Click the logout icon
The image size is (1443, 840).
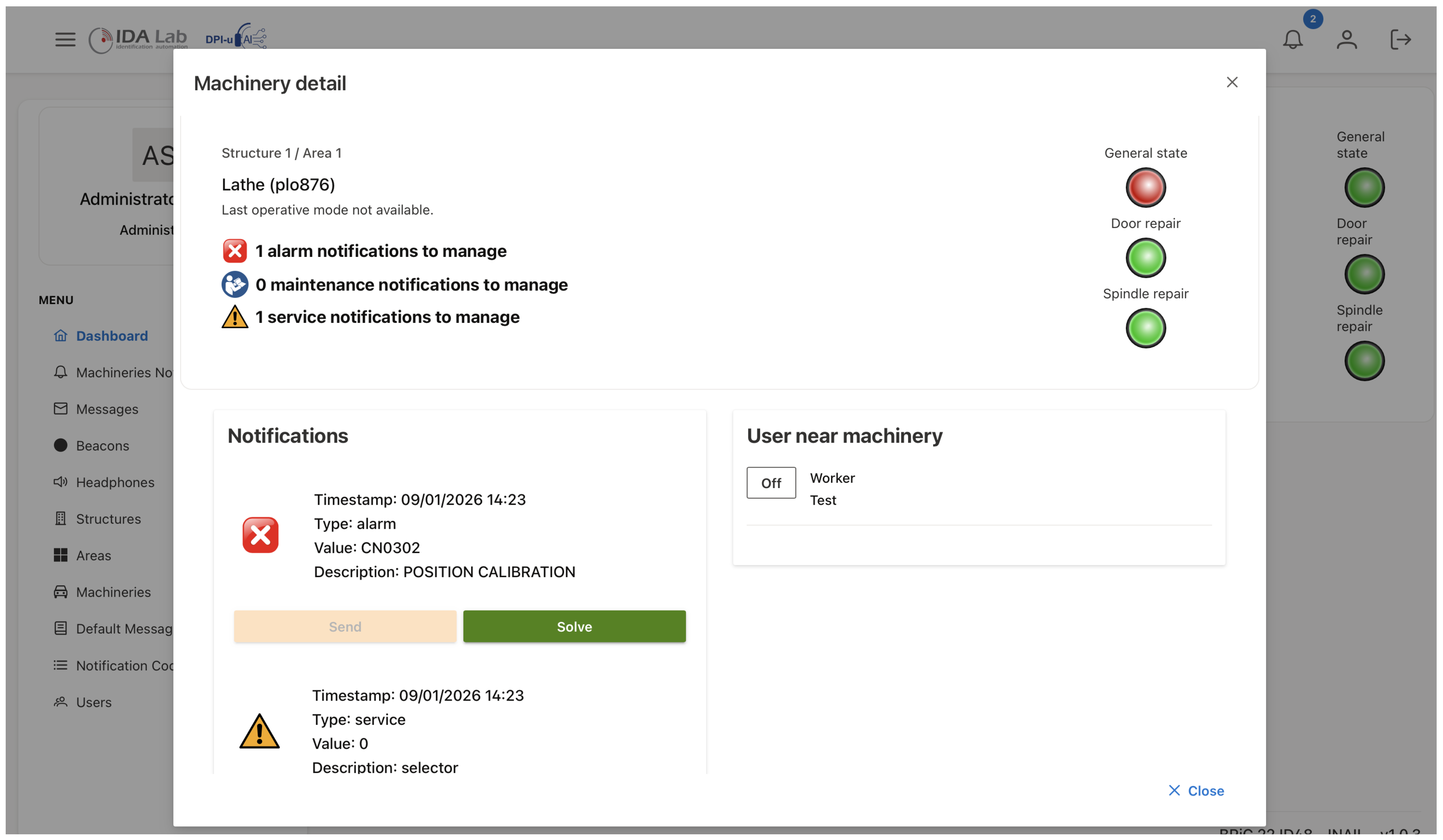(1400, 39)
